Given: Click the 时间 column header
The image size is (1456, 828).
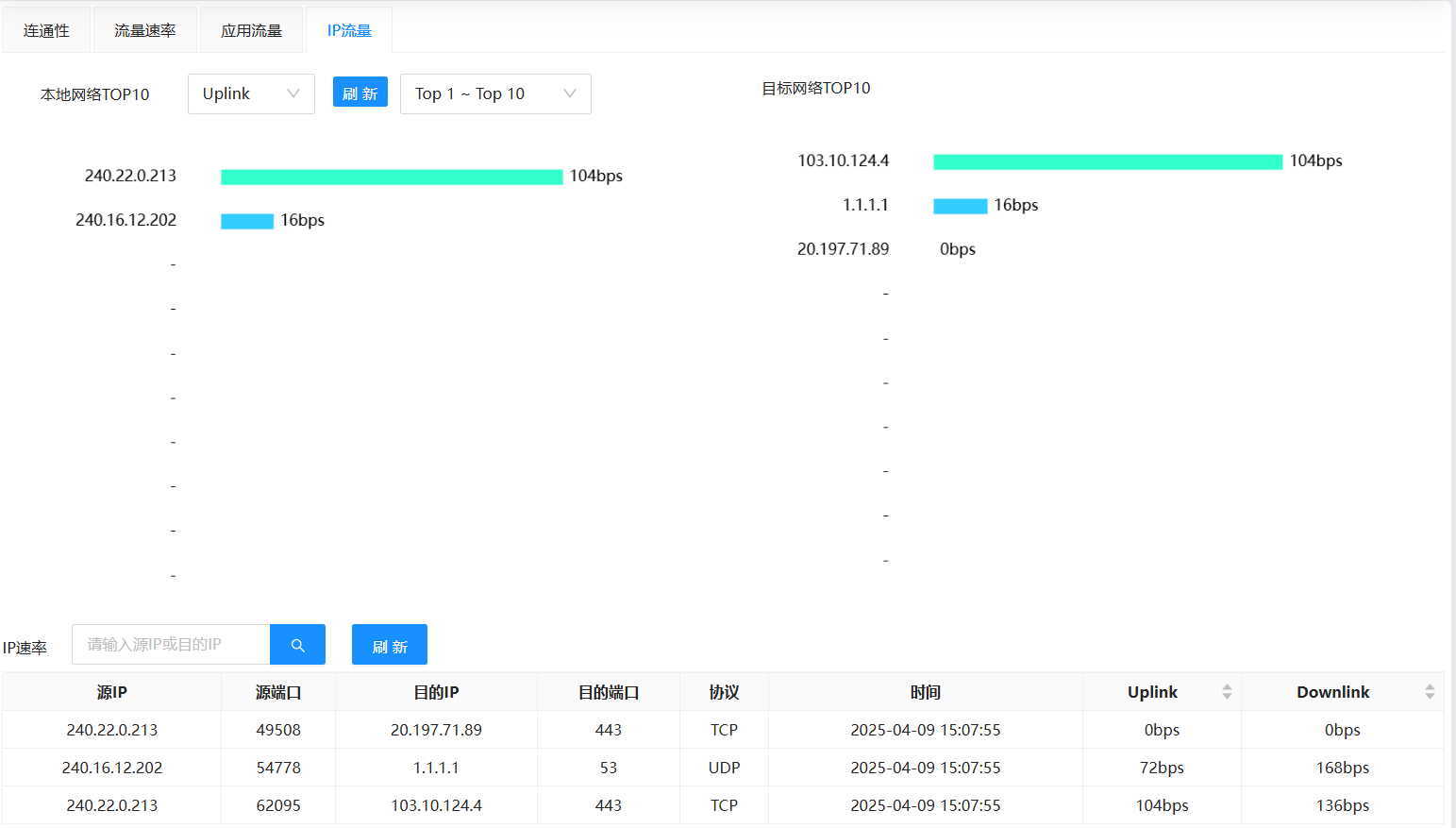Looking at the screenshot, I should (925, 692).
